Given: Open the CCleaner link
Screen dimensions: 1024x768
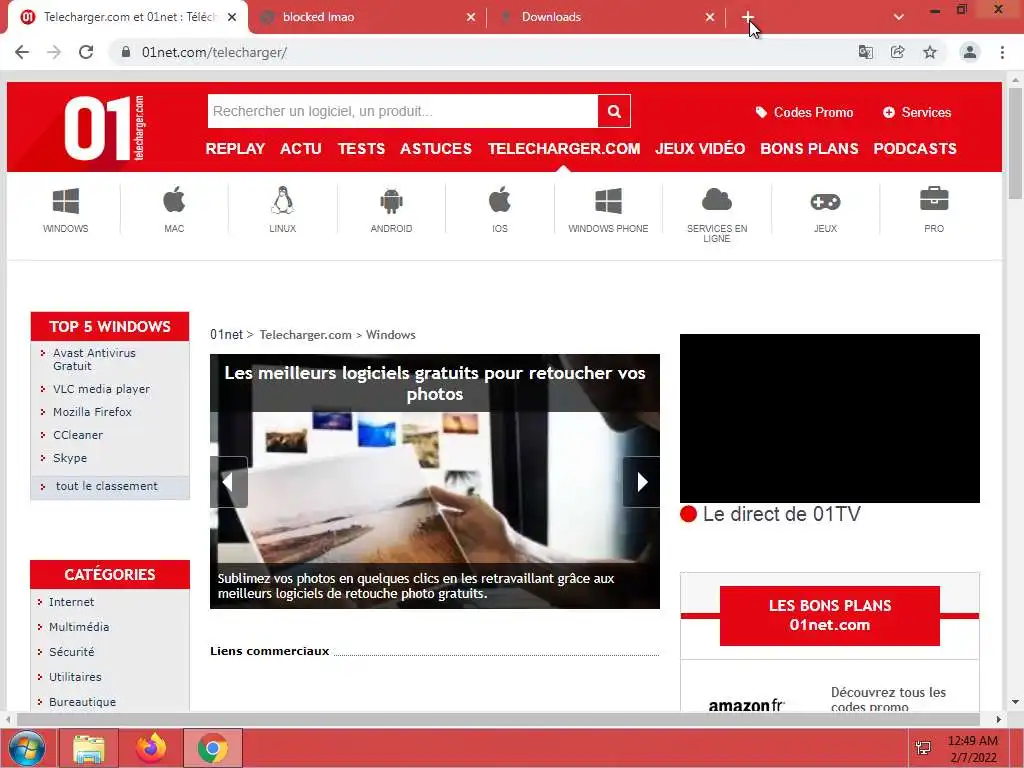Looking at the screenshot, I should [78, 435].
